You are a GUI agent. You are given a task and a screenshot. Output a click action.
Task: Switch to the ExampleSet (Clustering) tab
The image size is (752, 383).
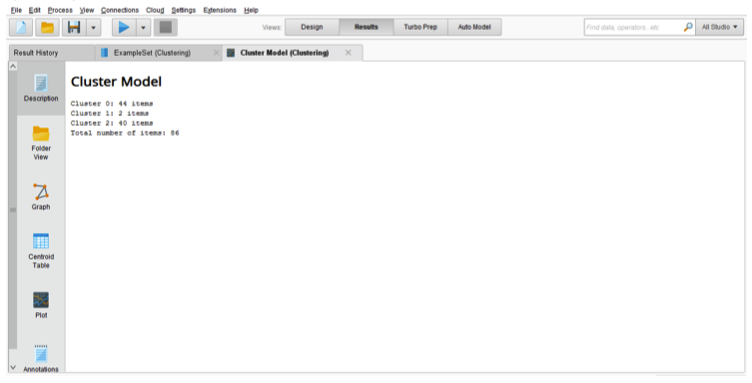[x=152, y=53]
